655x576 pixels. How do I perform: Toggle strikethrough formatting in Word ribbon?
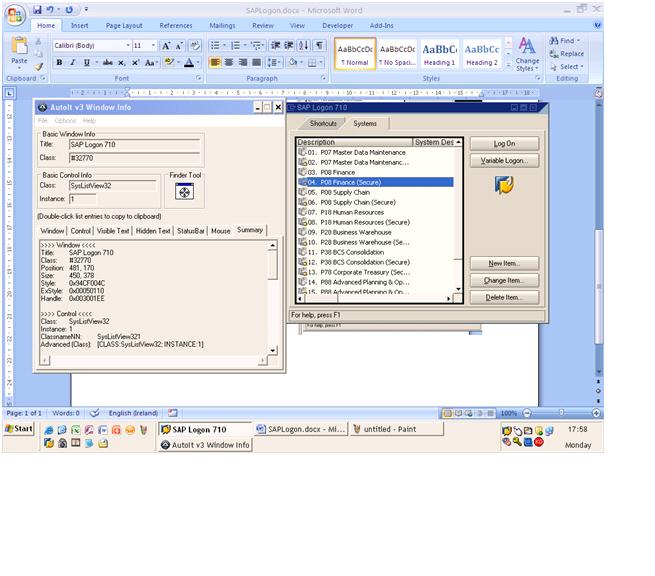click(x=107, y=63)
